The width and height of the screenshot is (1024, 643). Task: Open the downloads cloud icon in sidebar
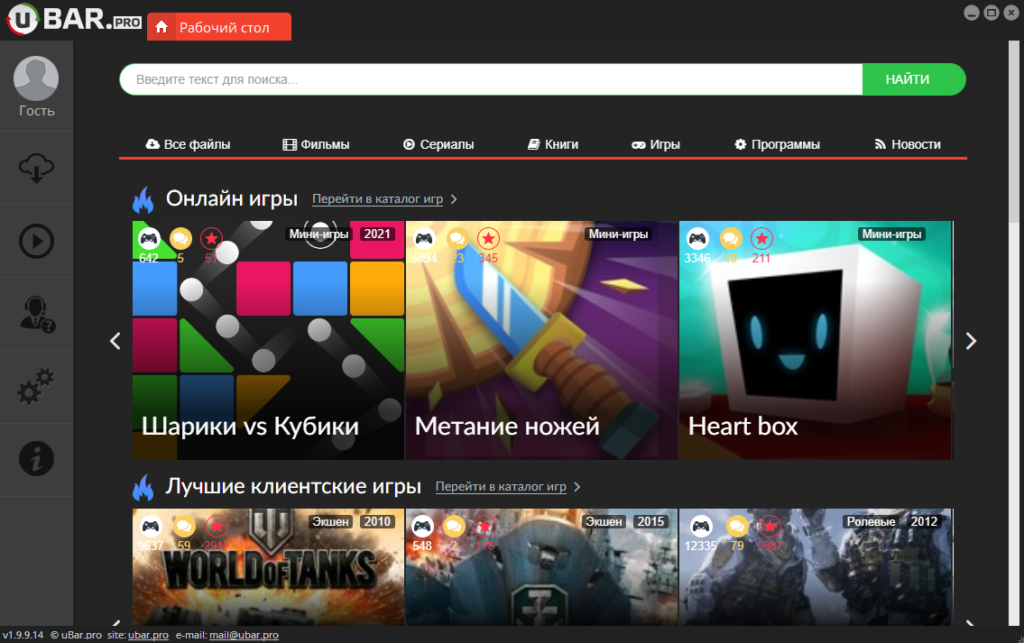tap(36, 168)
